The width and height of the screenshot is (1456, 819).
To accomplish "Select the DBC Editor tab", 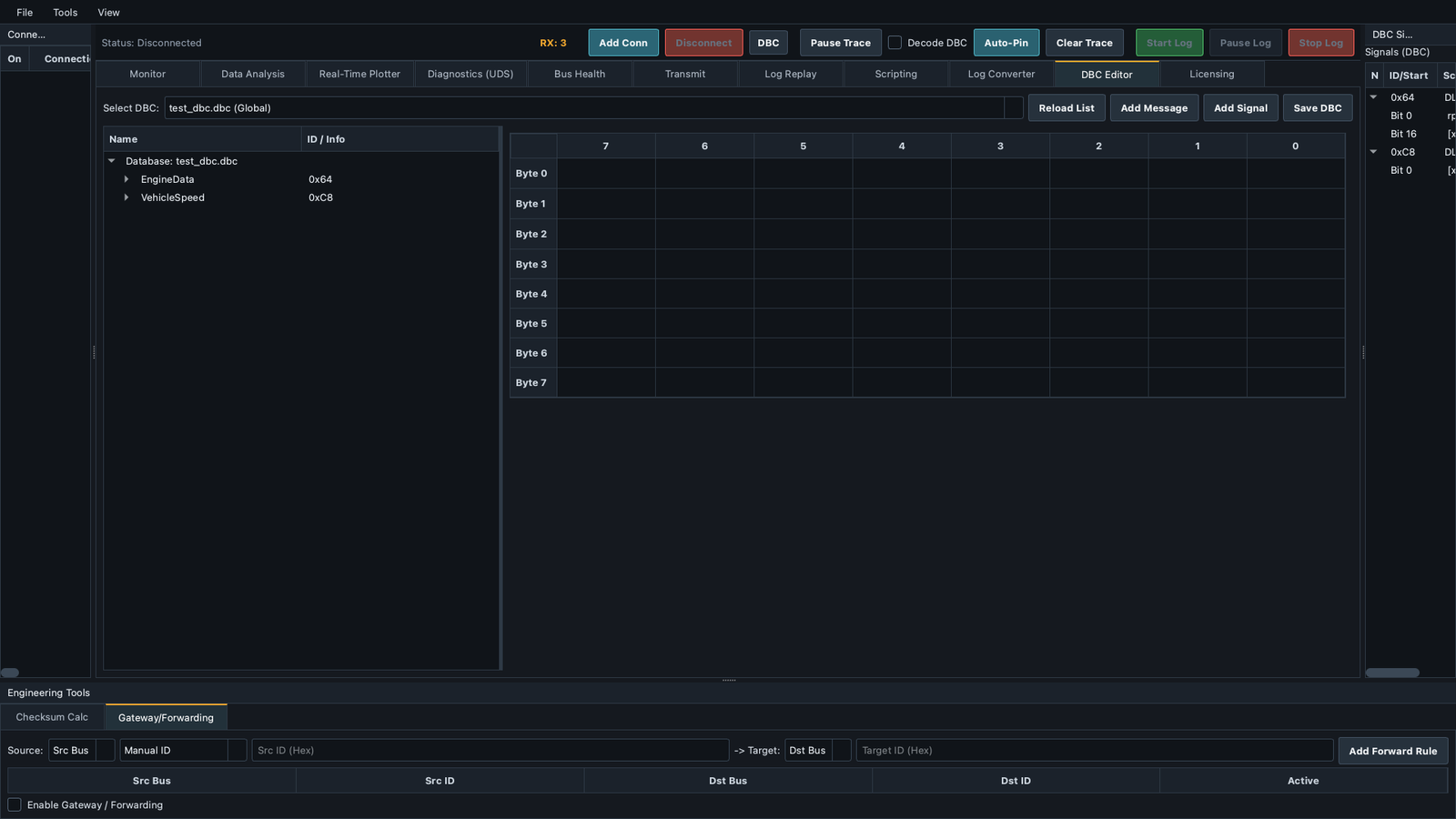I will [x=1107, y=74].
